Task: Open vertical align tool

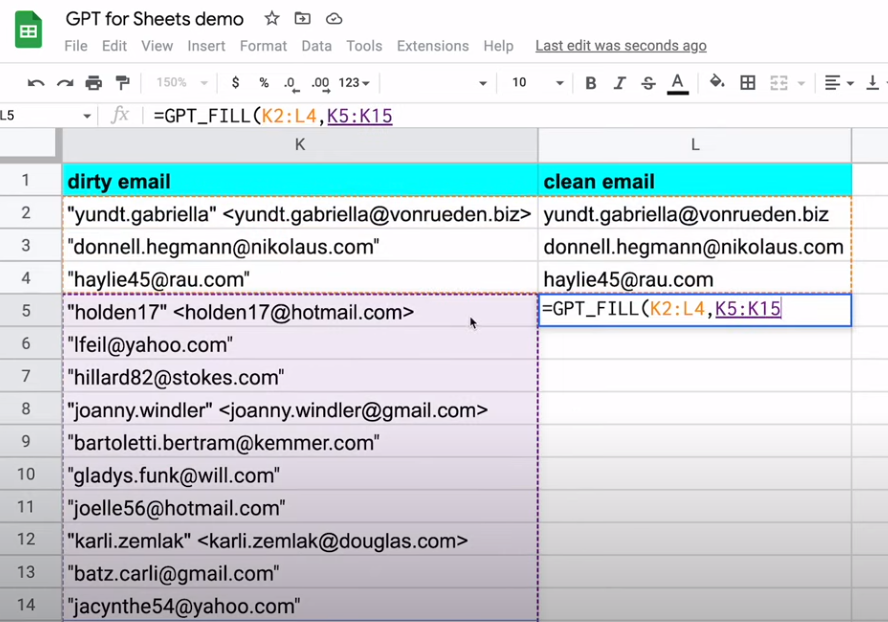Action: [x=873, y=83]
